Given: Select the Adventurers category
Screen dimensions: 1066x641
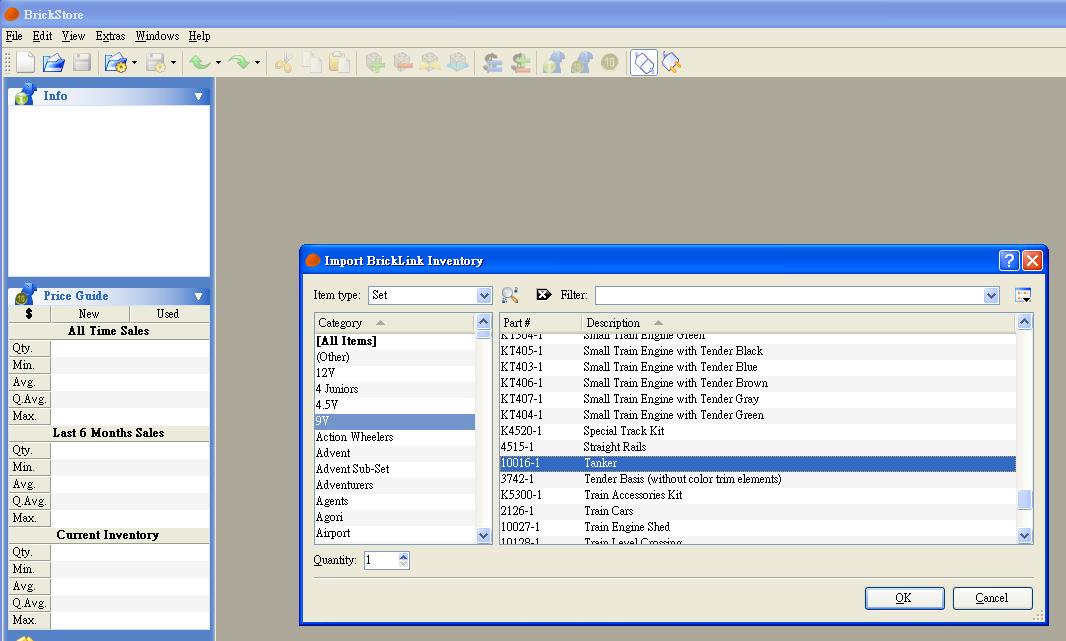Looking at the screenshot, I should [394, 485].
